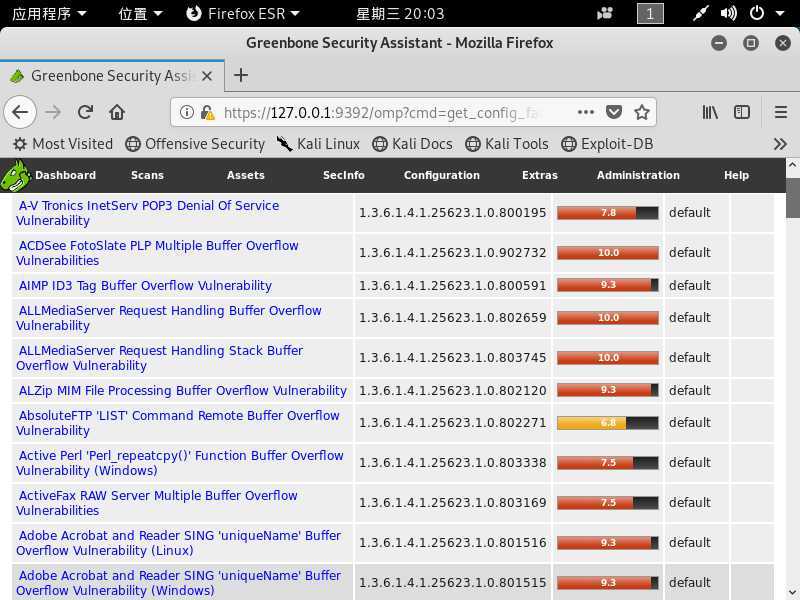Open the 位置 places menu
This screenshot has height=600, width=800.
[x=140, y=14]
